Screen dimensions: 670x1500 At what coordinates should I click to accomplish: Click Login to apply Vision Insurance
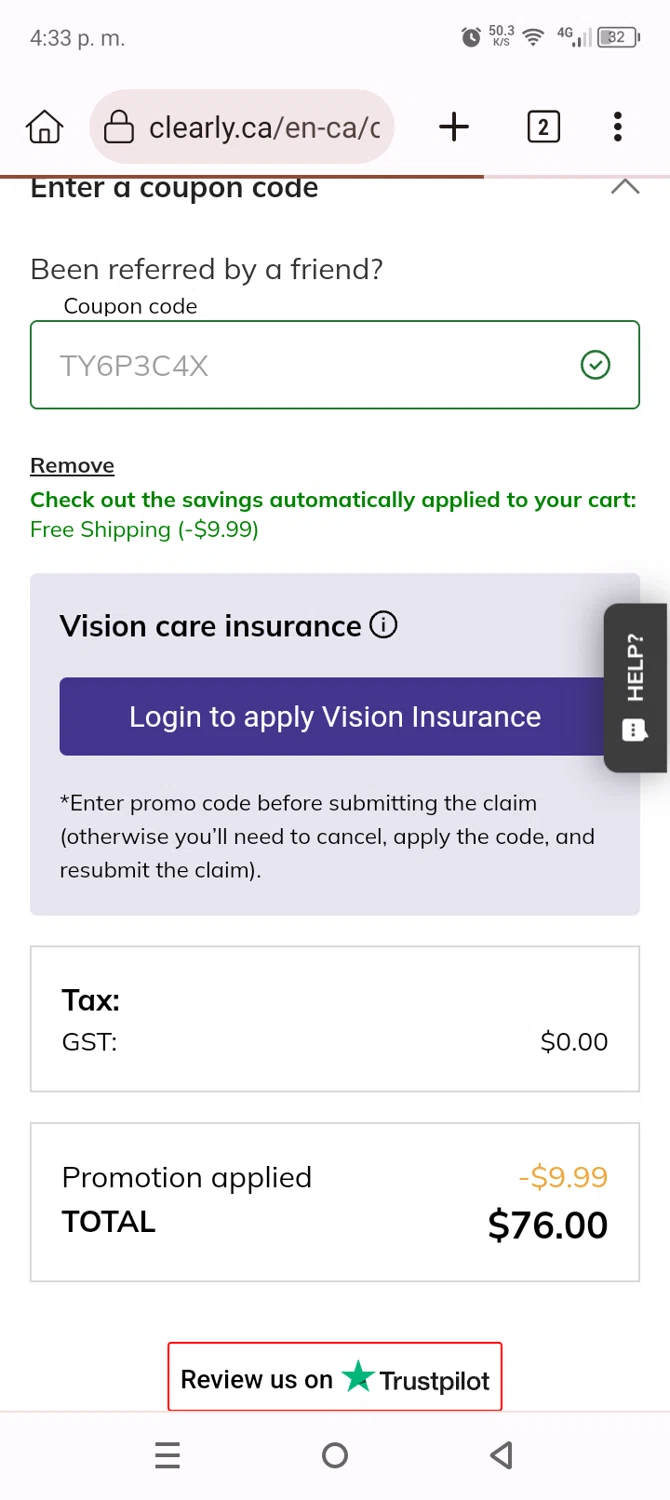point(335,717)
